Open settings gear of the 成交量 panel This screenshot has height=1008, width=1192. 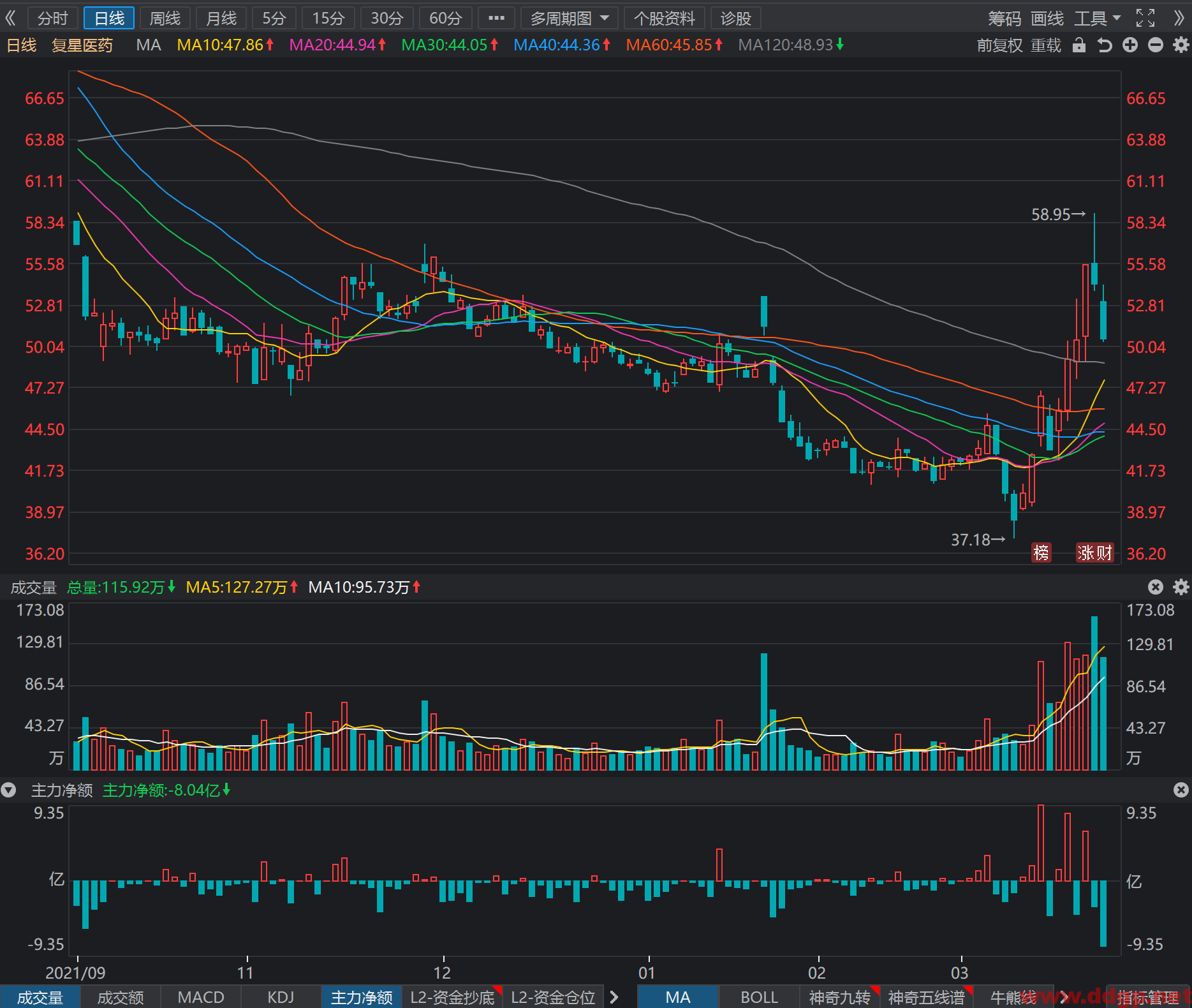(1181, 587)
